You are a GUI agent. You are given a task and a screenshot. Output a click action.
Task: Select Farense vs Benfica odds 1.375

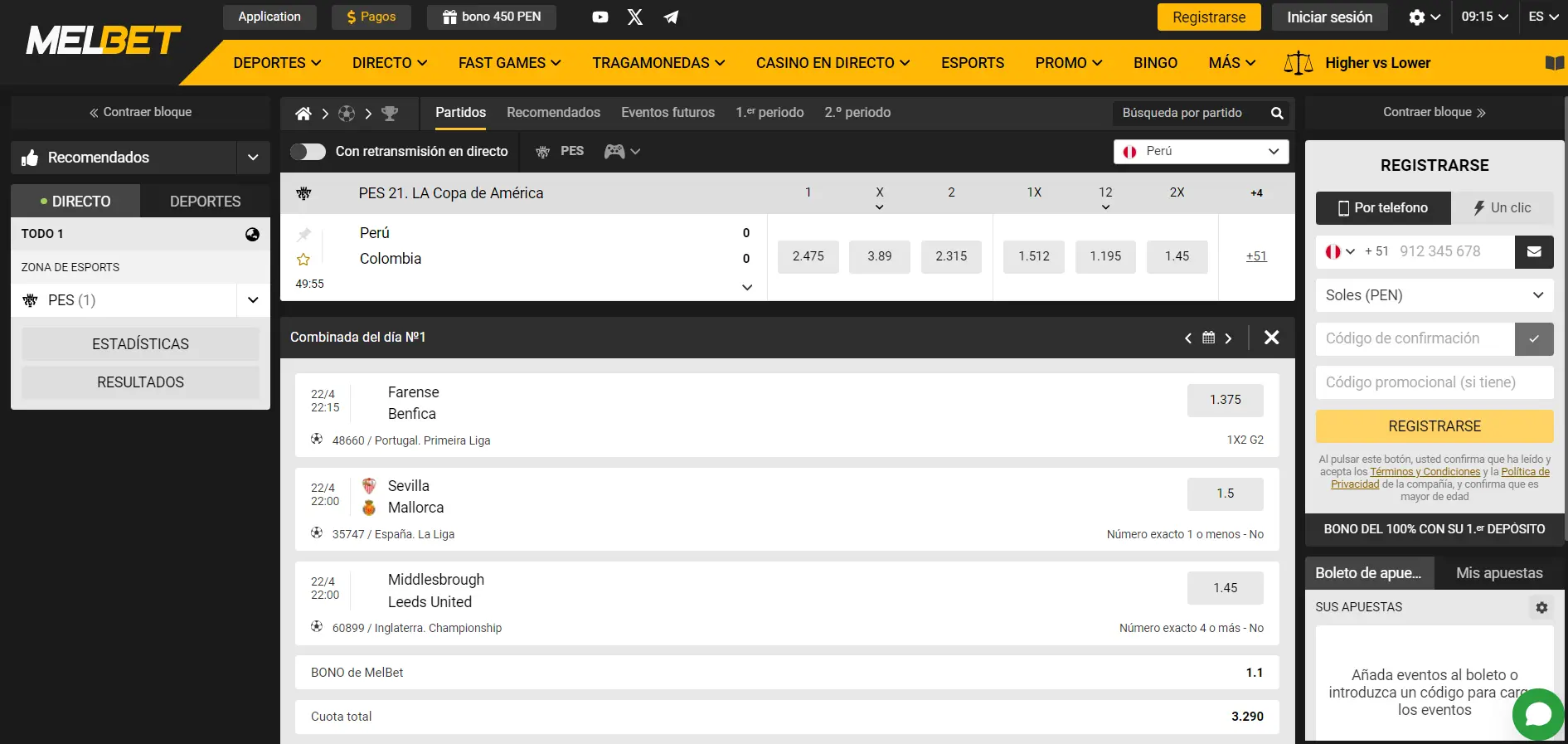point(1225,400)
